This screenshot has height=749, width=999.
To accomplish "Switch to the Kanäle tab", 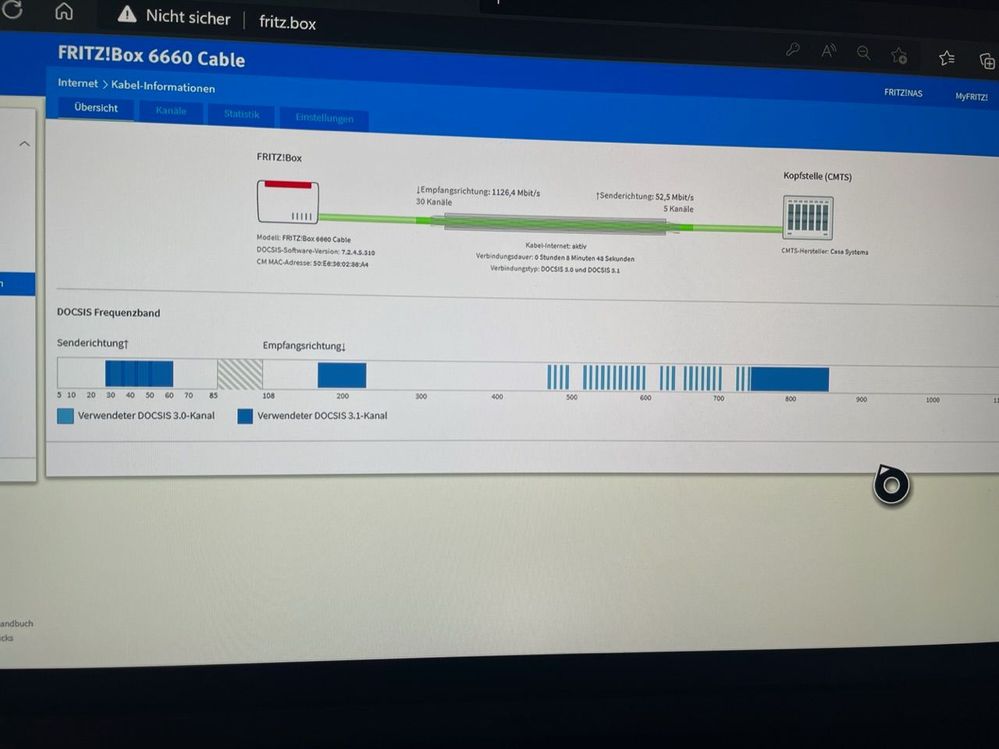I will pyautogui.click(x=171, y=111).
